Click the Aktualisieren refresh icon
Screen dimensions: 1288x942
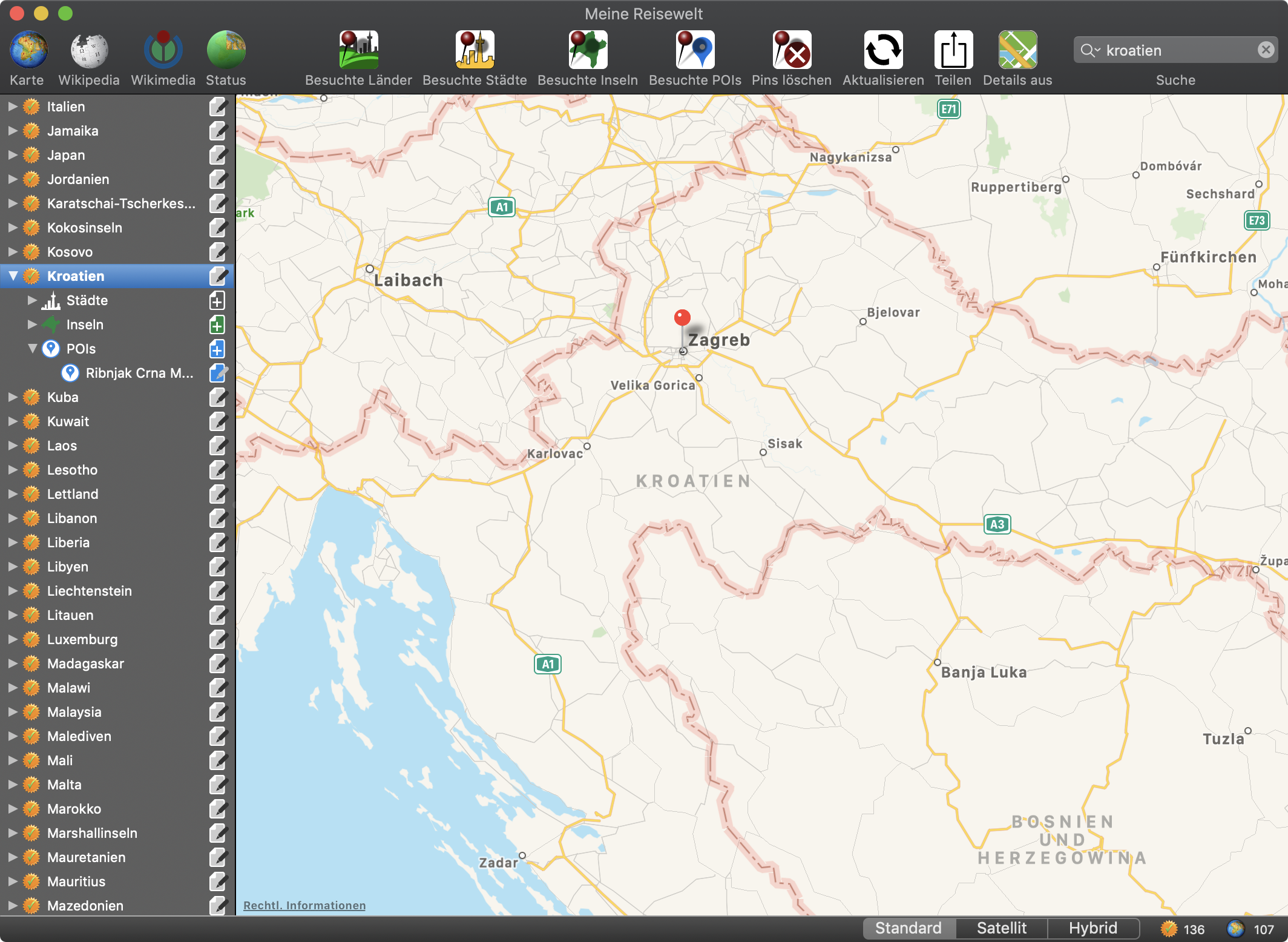pyautogui.click(x=883, y=50)
